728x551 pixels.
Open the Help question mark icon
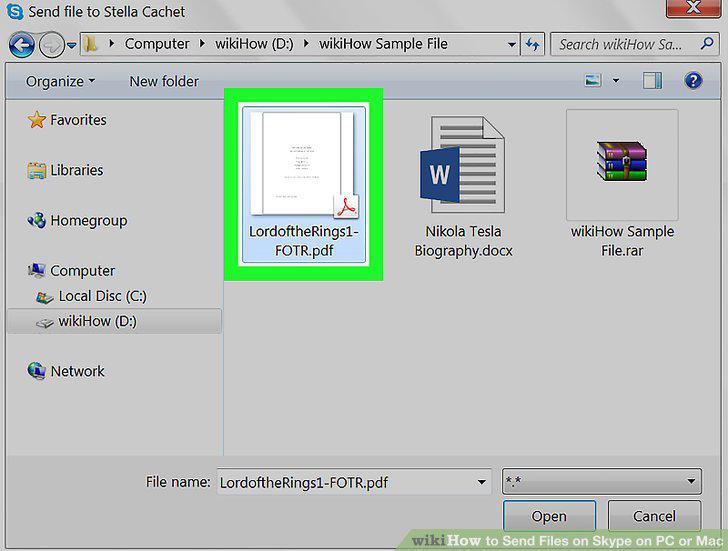tap(693, 81)
